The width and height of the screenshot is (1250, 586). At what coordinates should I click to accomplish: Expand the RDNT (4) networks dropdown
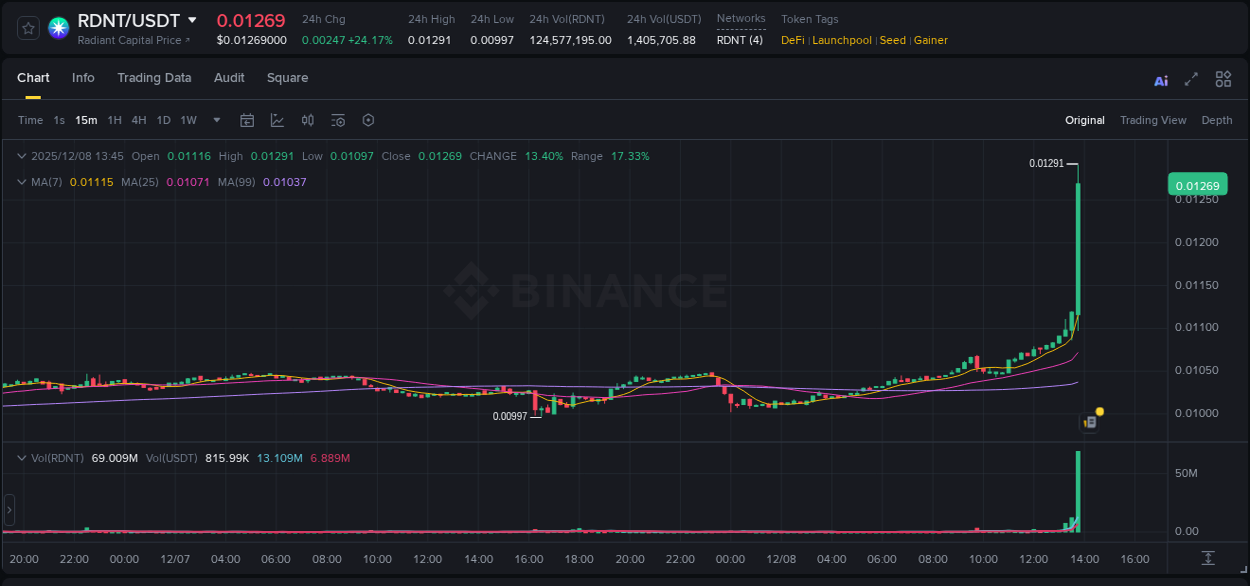pos(740,40)
